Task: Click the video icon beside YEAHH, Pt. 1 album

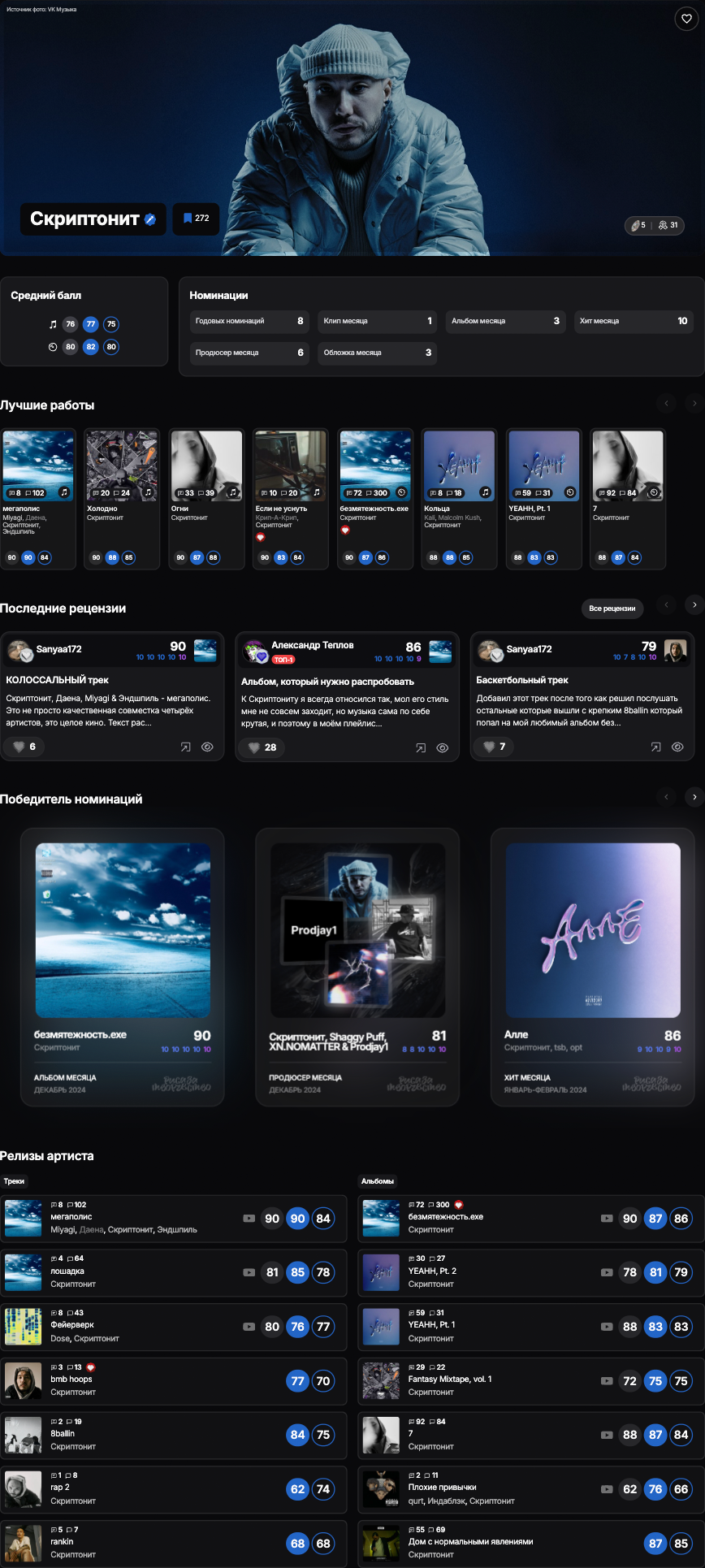Action: pos(606,1327)
